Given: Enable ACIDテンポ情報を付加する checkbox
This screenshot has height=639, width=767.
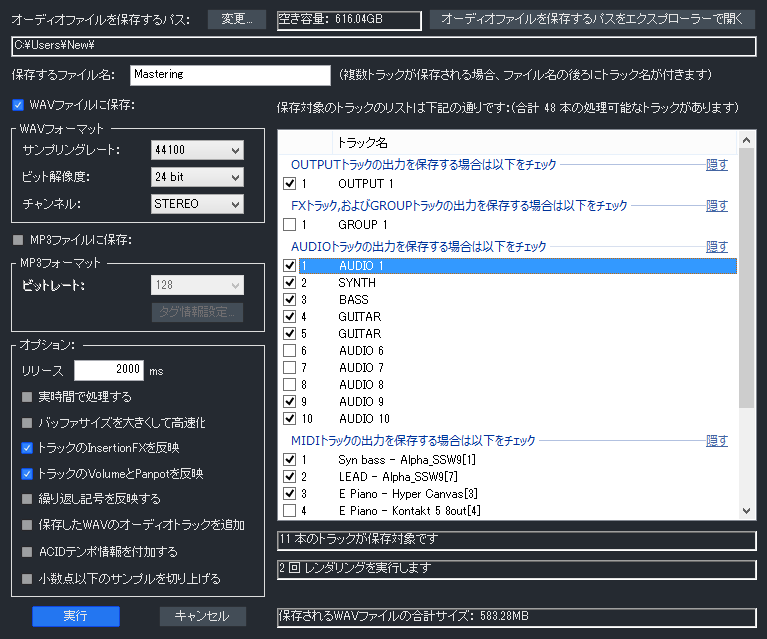Looking at the screenshot, I should point(27,552).
